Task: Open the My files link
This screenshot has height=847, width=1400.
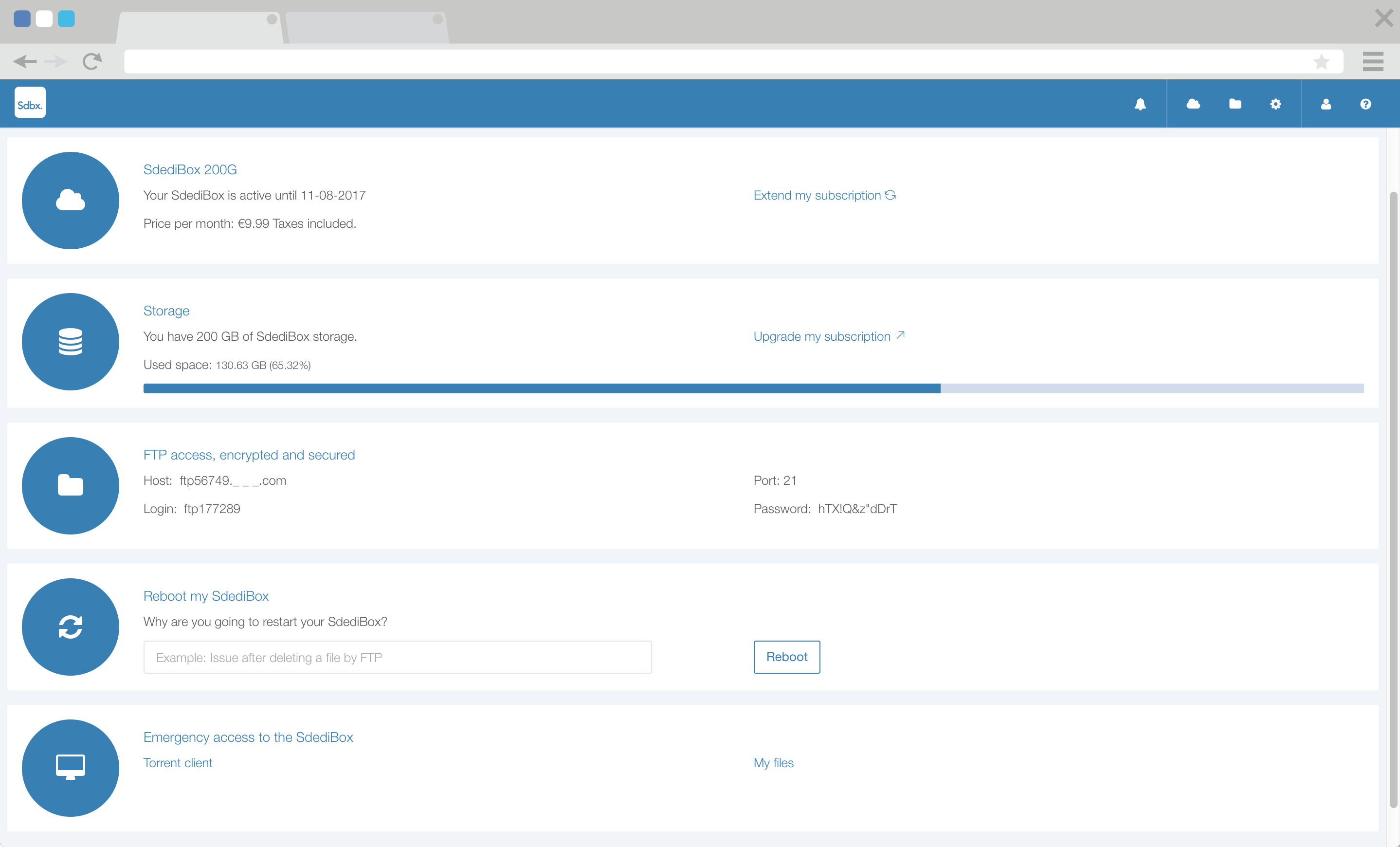Action: [773, 763]
